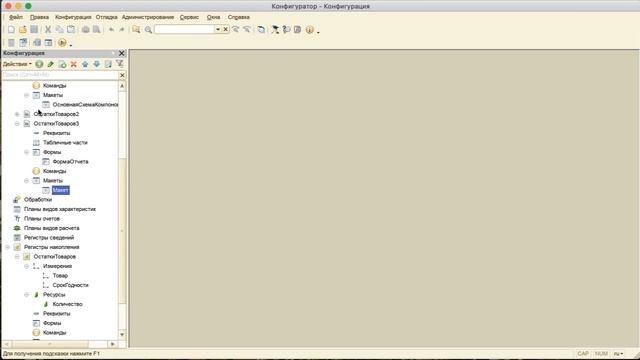Click the global search binoculars icon

point(136,29)
